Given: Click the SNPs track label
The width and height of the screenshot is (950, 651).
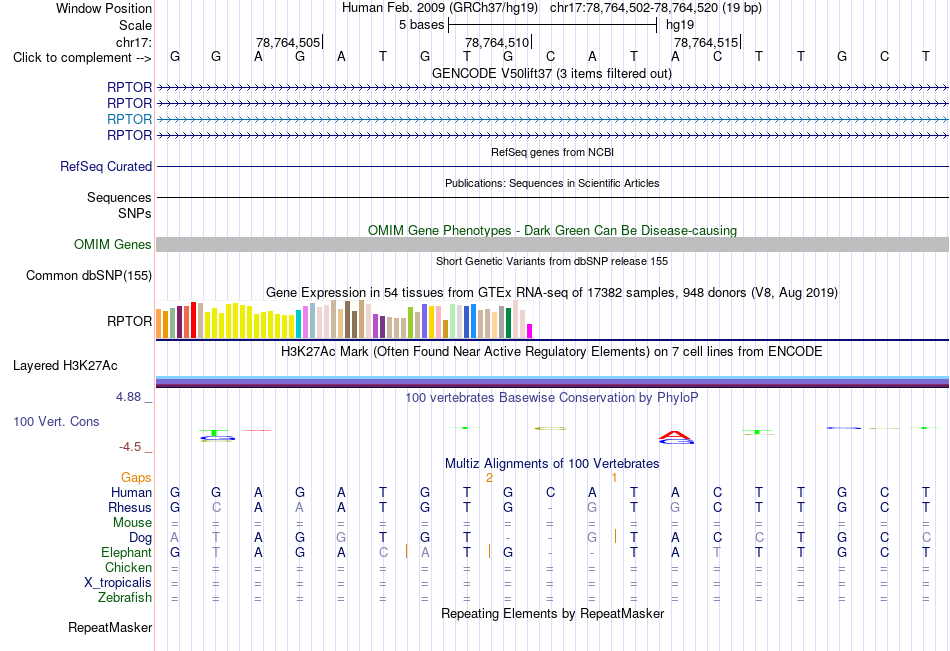Looking at the screenshot, I should (135, 213).
